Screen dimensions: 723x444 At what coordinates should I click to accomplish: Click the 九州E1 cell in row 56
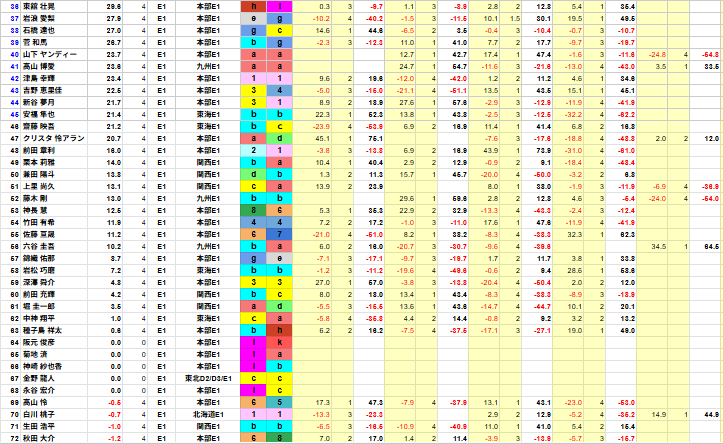point(208,246)
